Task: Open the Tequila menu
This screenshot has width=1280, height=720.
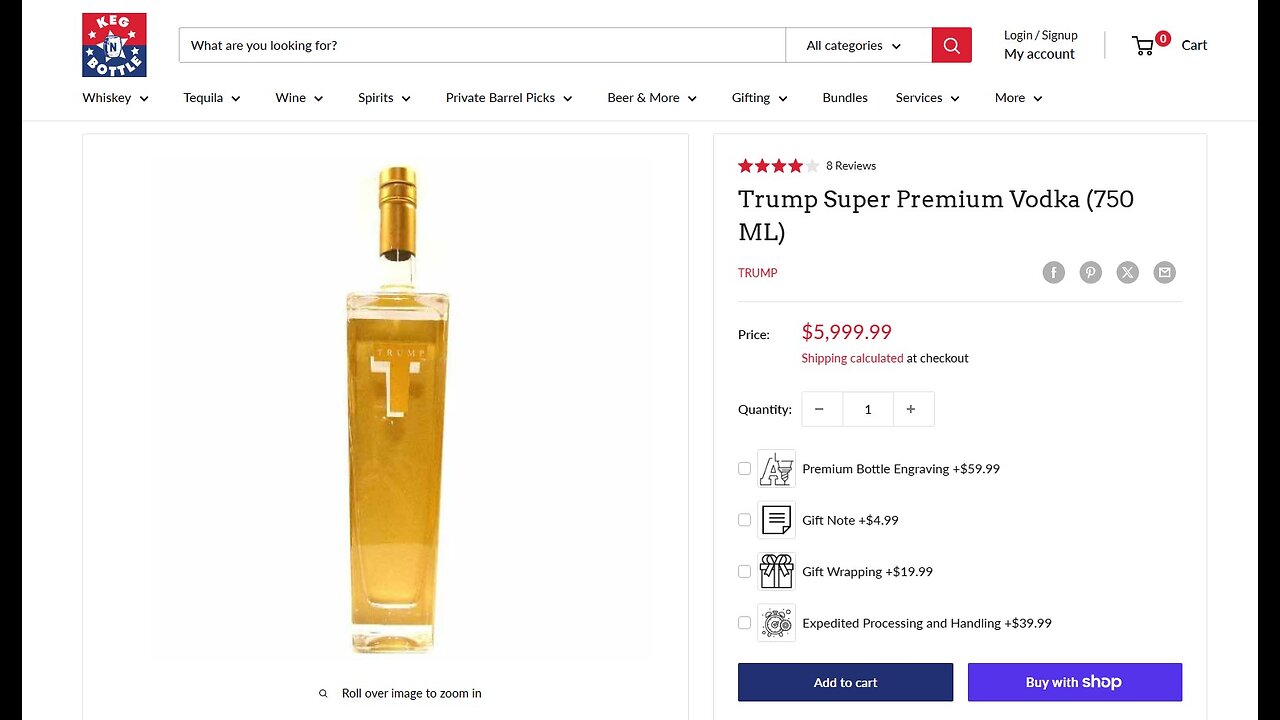Action: coord(211,98)
